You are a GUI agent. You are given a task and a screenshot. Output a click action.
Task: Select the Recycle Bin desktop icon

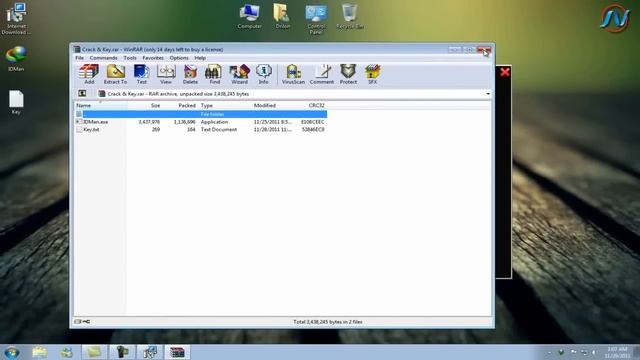coord(350,16)
